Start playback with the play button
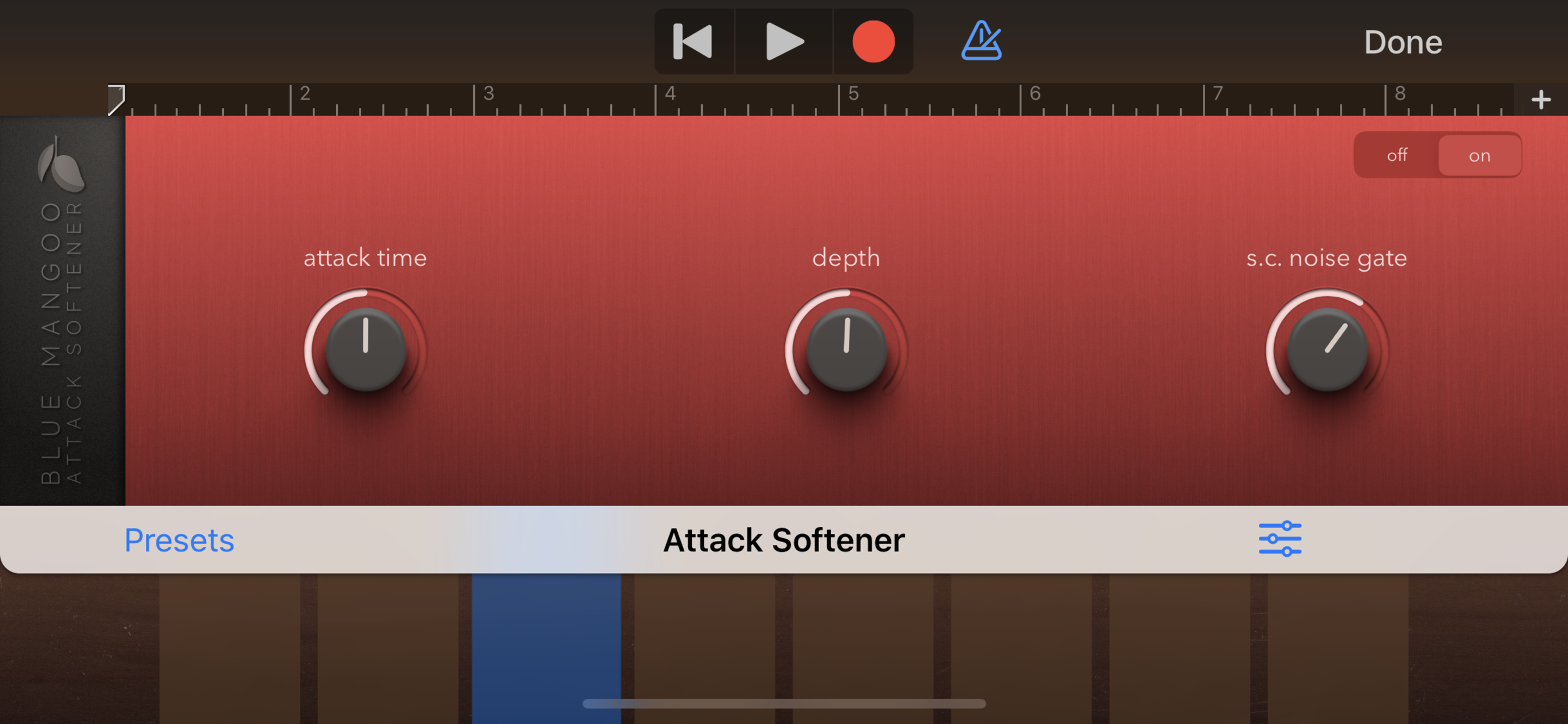1568x724 pixels. click(x=784, y=41)
